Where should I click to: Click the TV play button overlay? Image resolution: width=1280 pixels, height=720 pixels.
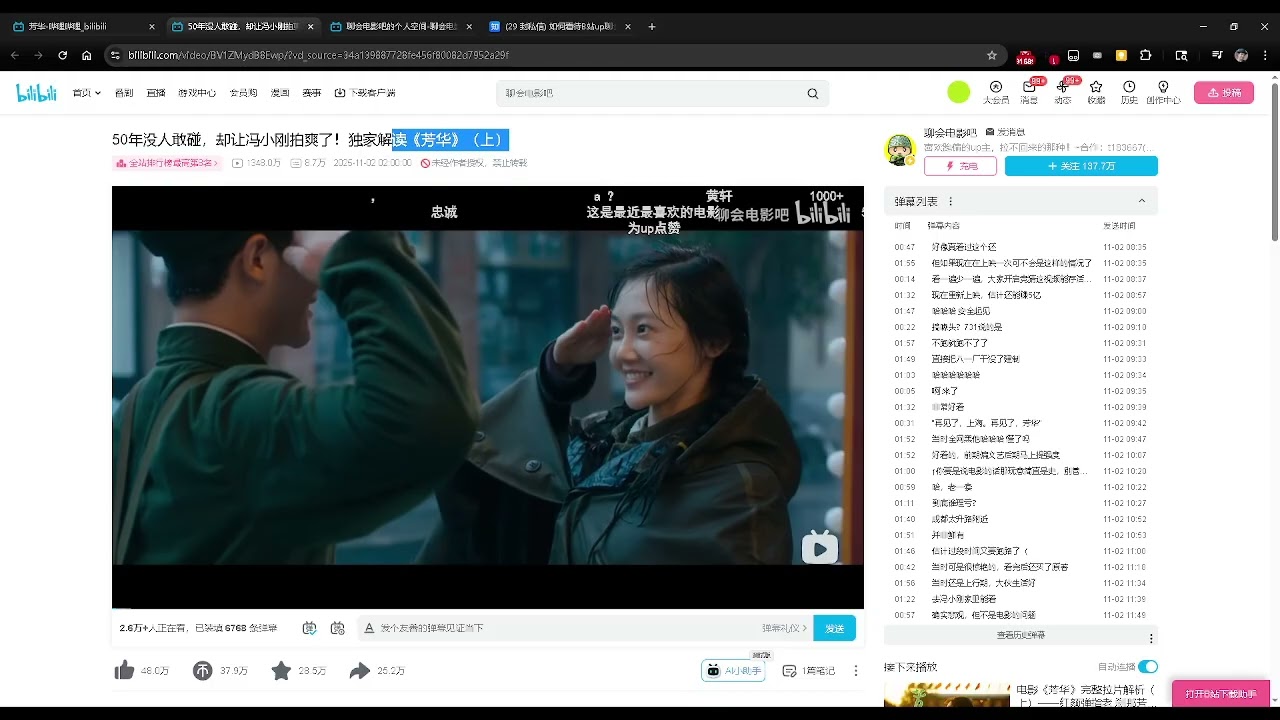(820, 547)
